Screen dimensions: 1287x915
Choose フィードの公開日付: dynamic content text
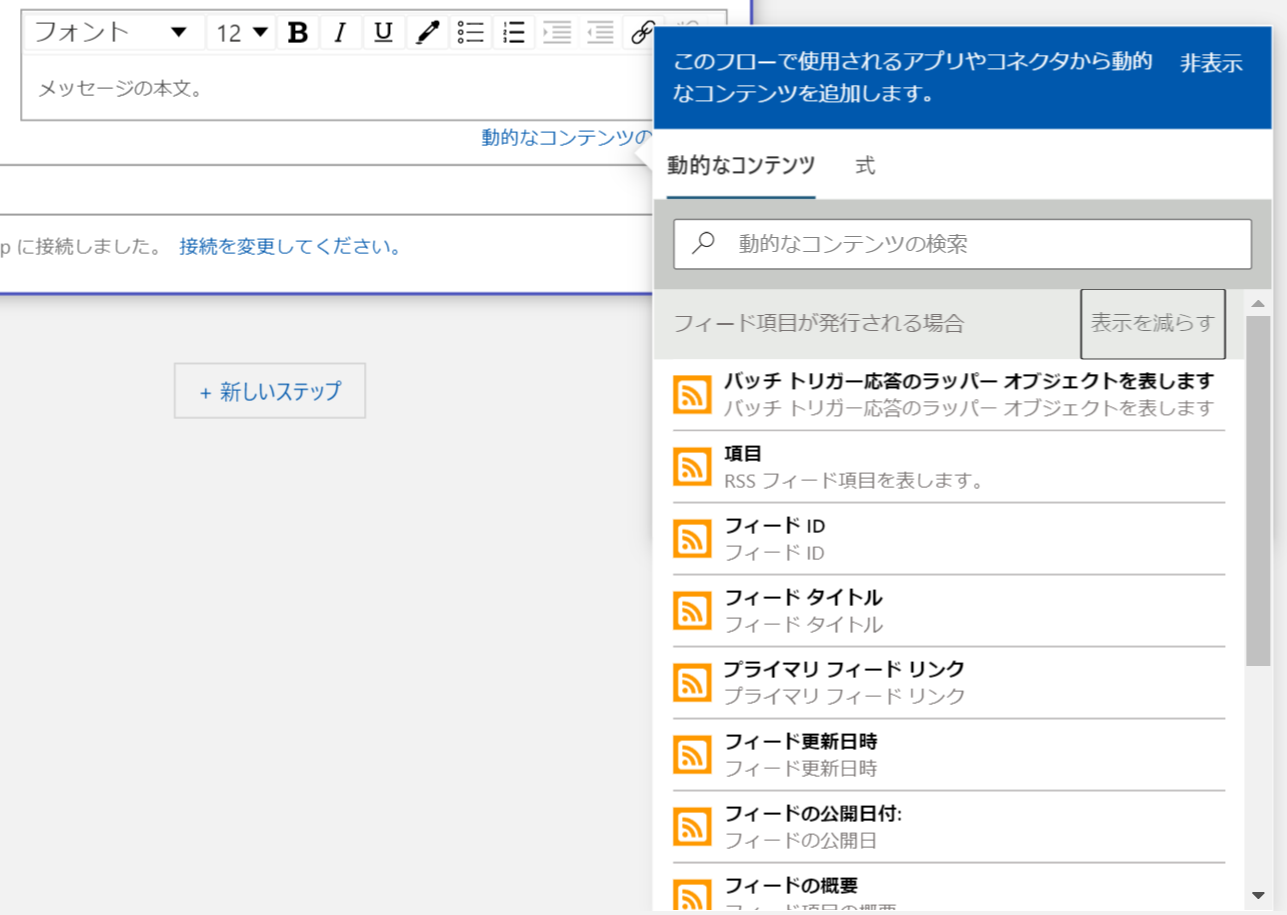(813, 813)
